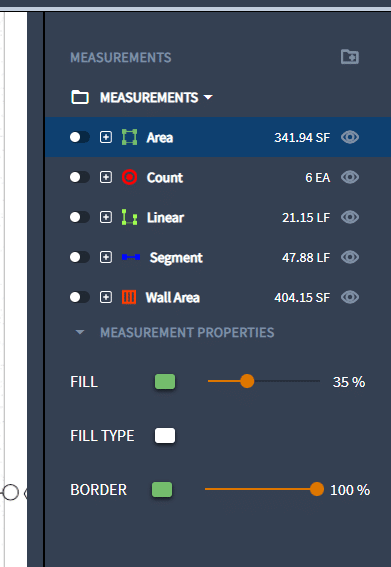
Task: Click the green Area measurement type icon
Action: click(x=129, y=137)
